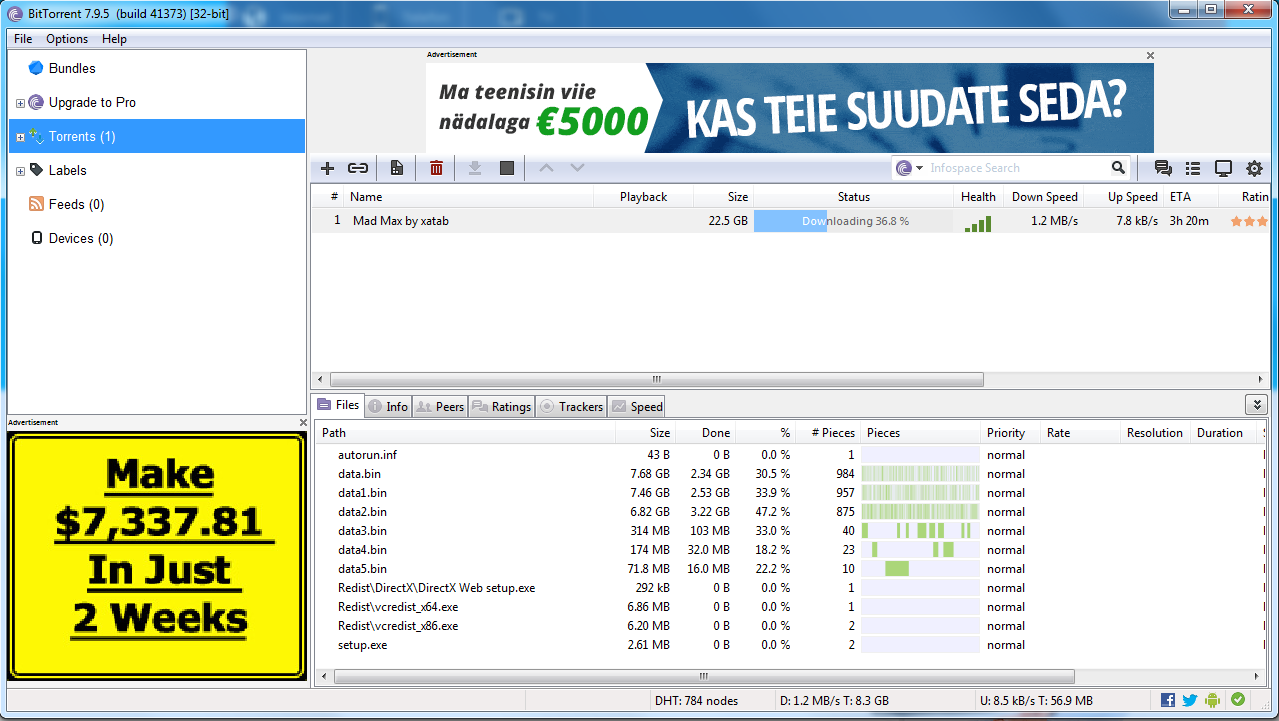Screen dimensions: 1279x721
Task: Close the left sidebar advertisement
Action: pos(303,423)
